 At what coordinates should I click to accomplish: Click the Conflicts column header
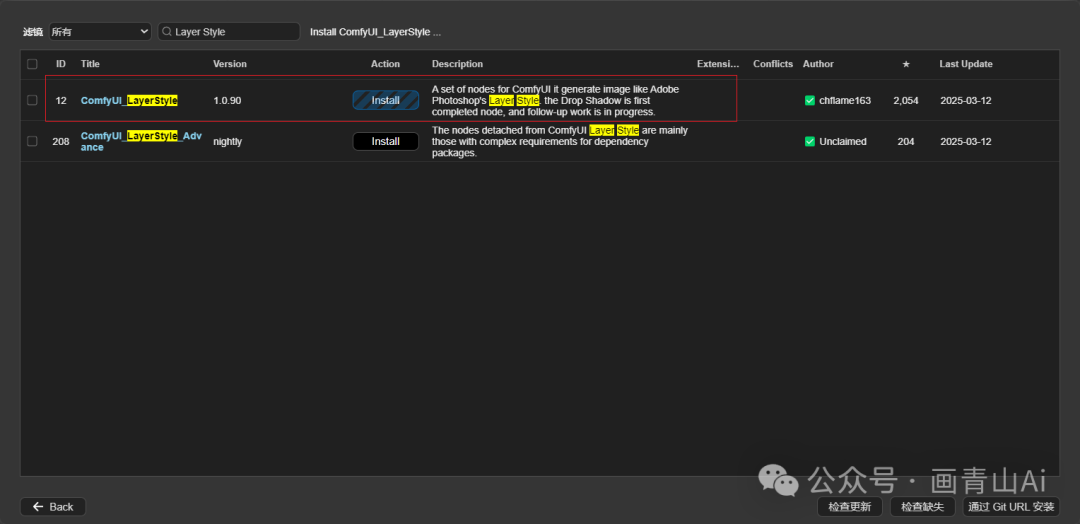pyautogui.click(x=773, y=64)
